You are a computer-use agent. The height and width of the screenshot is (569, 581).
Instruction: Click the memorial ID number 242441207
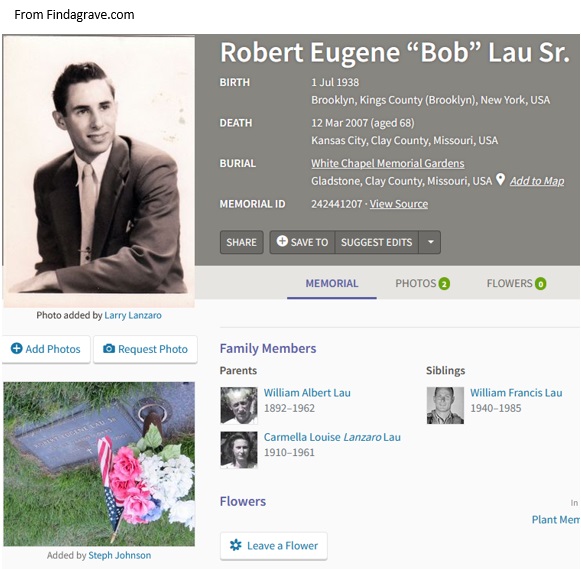(x=336, y=204)
